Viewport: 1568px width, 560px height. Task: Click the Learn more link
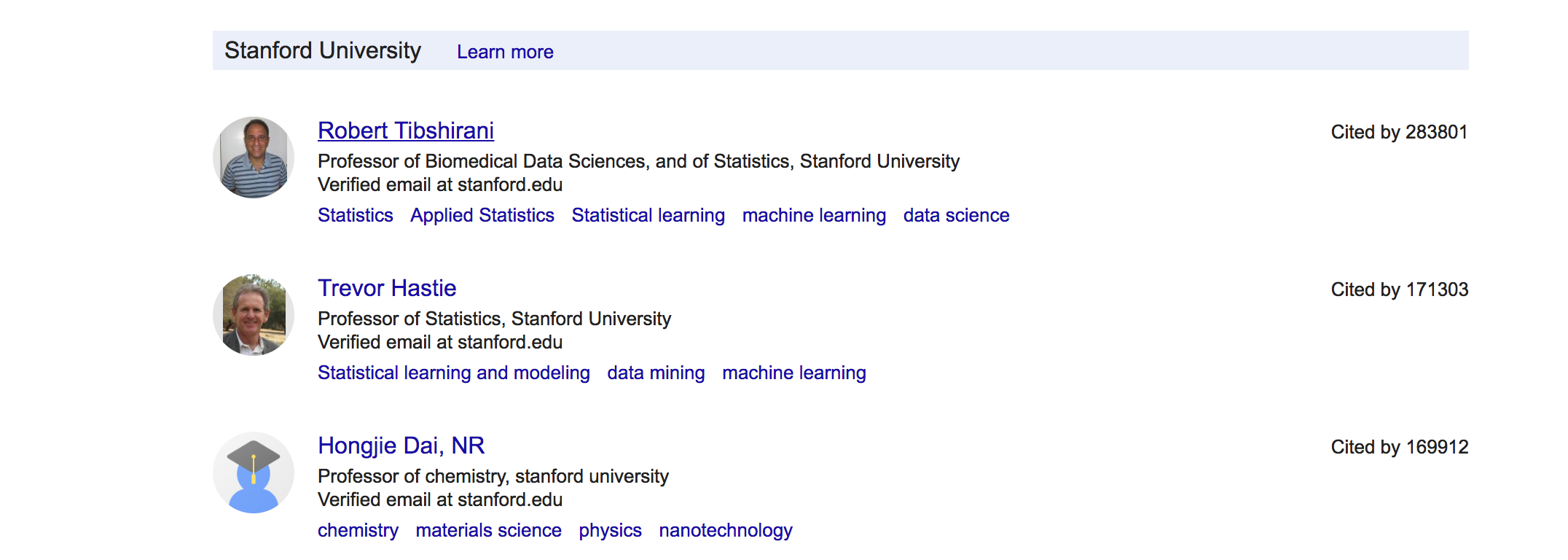505,52
